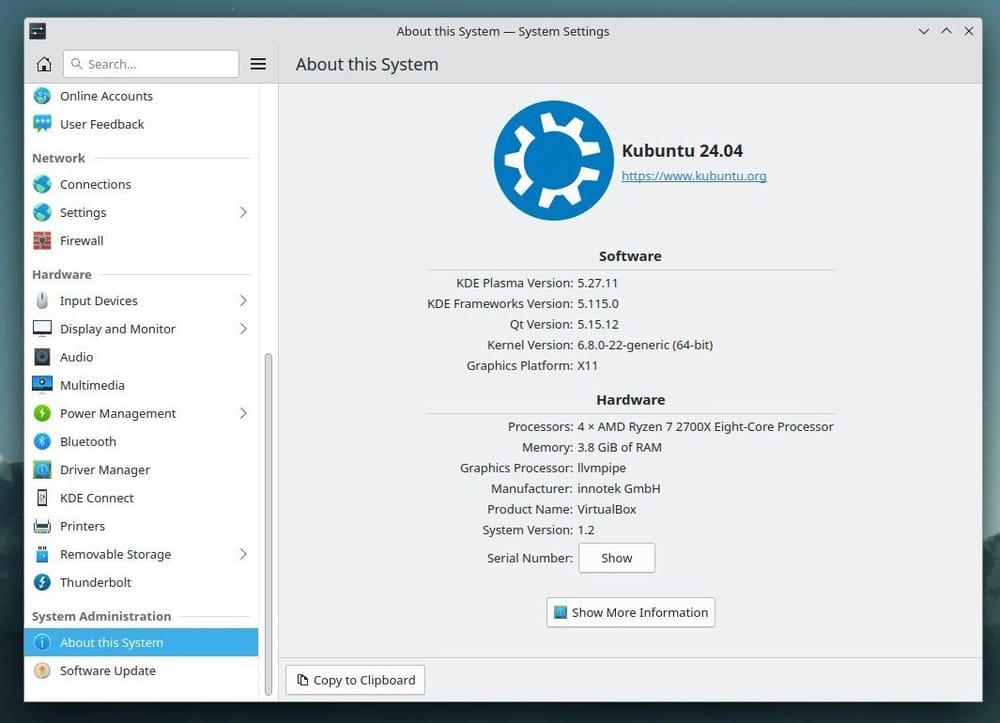1000x723 pixels.
Task: Expand the Removable Storage section
Action: tap(243, 554)
